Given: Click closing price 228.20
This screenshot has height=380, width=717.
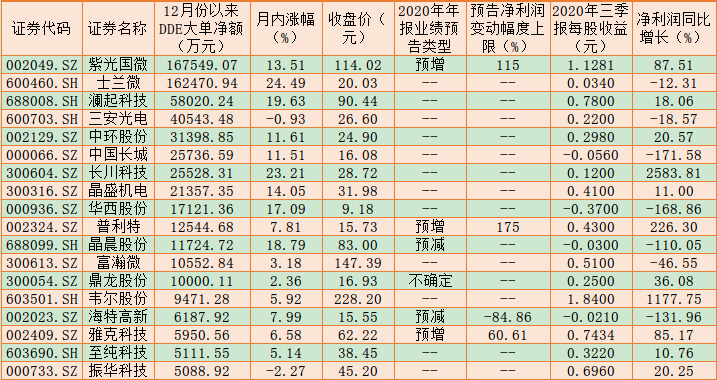Looking at the screenshot, I should pyautogui.click(x=358, y=299).
